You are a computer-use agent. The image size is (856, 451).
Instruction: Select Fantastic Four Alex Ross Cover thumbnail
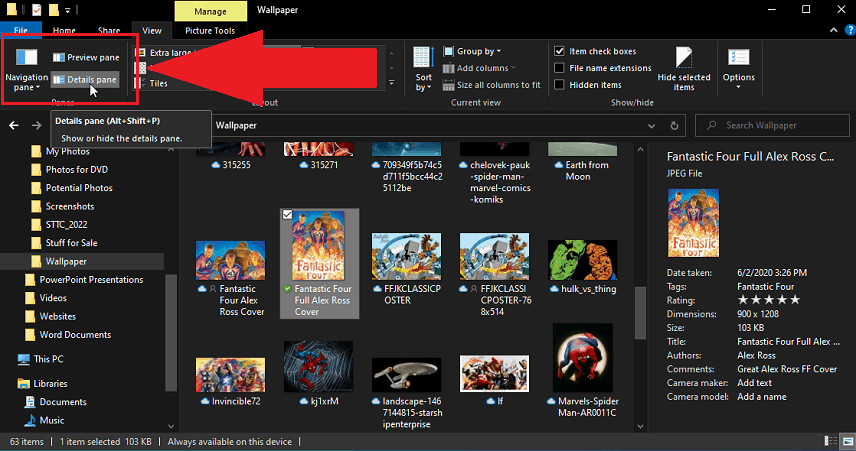pos(230,260)
